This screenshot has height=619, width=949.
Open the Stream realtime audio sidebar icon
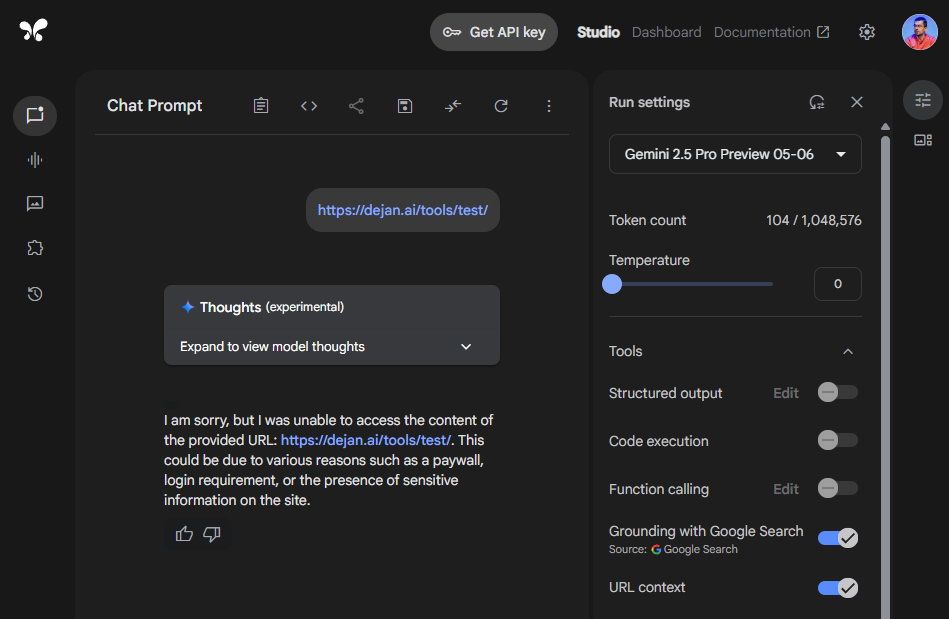(x=35, y=160)
